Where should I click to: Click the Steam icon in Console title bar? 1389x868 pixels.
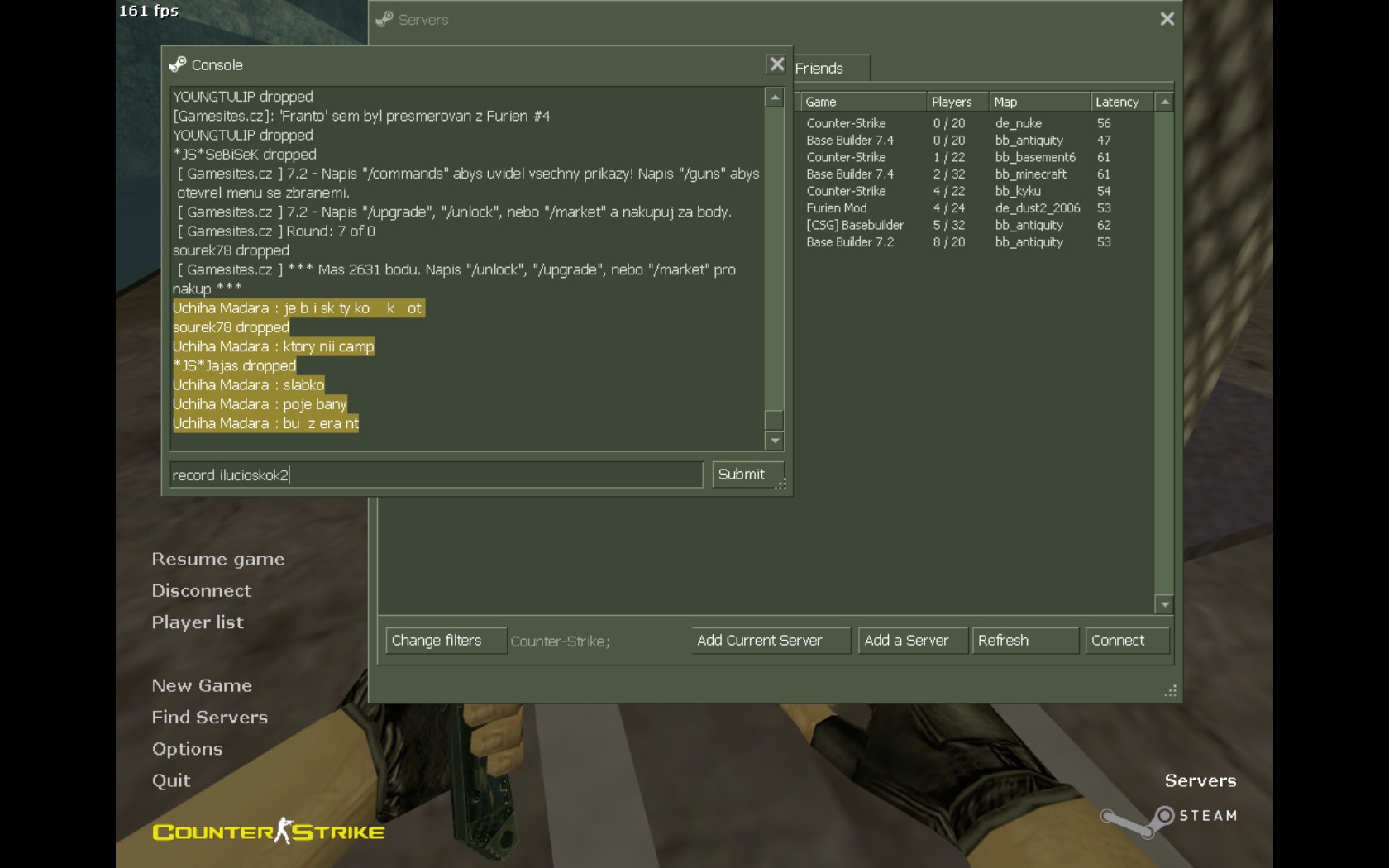(x=177, y=64)
